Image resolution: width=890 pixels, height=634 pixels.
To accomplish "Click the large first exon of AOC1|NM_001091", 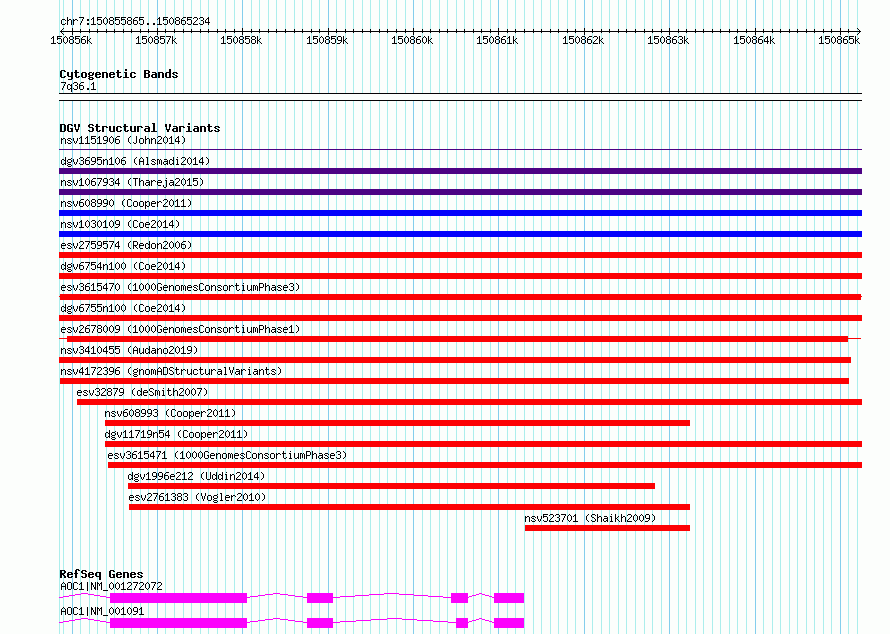I will [178, 623].
